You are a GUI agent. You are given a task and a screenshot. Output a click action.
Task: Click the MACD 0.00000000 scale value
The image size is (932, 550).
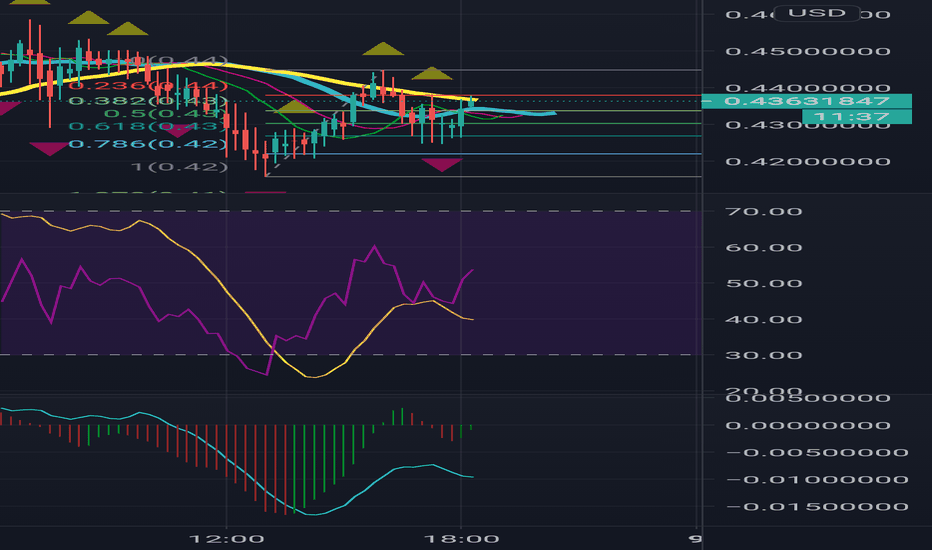pyautogui.click(x=807, y=426)
